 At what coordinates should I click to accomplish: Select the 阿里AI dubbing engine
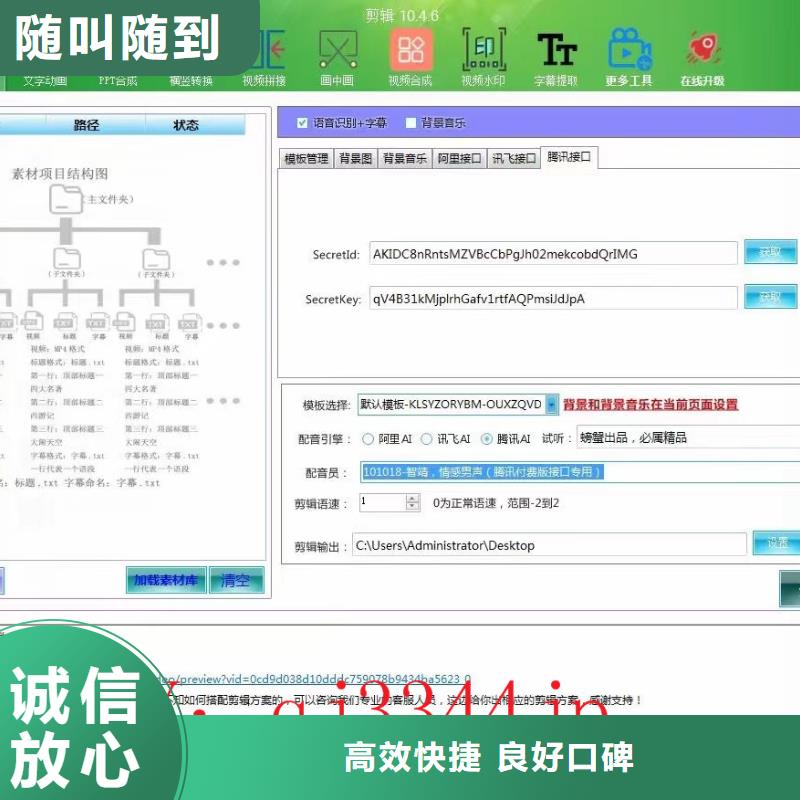(368, 439)
